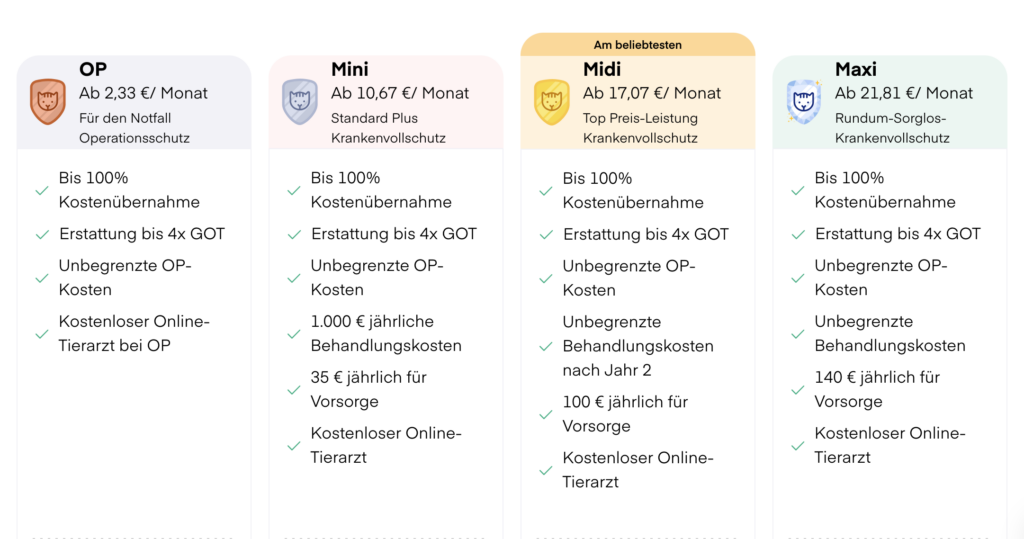Click the blue Maxi plan shield icon
1024x539 pixels.
coord(803,102)
